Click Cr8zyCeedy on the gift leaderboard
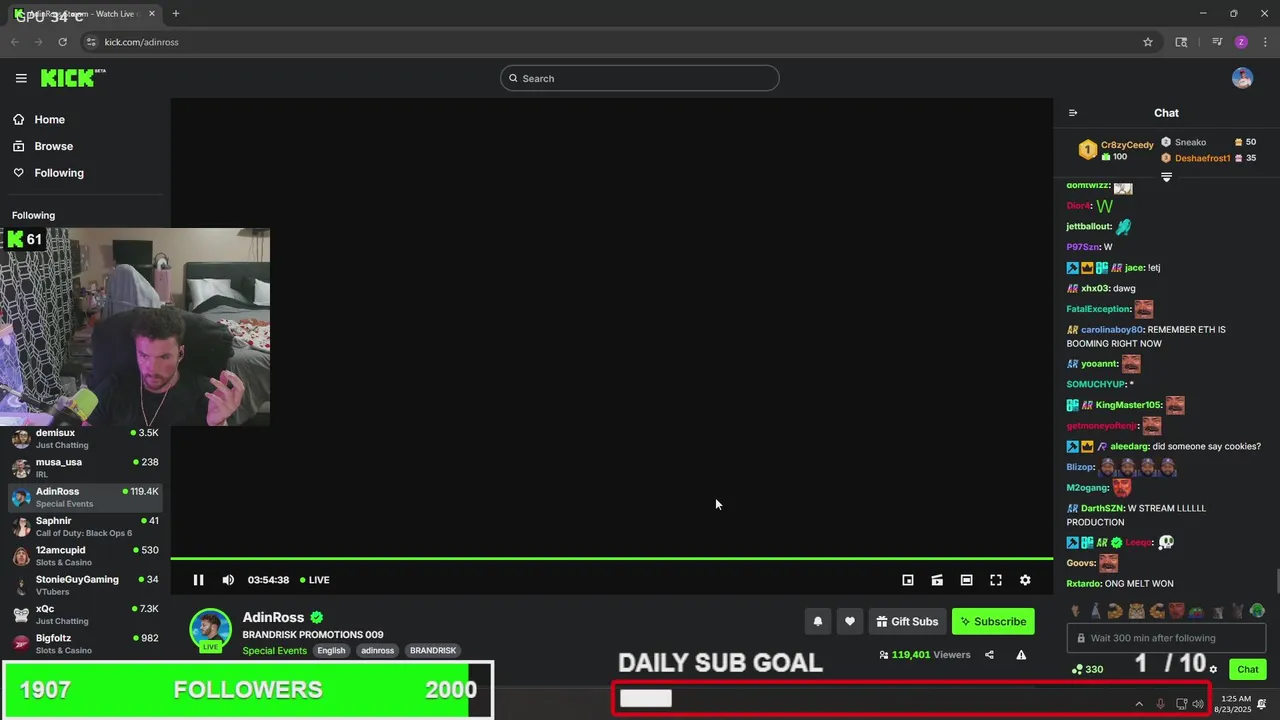The width and height of the screenshot is (1280, 720). click(x=1127, y=145)
